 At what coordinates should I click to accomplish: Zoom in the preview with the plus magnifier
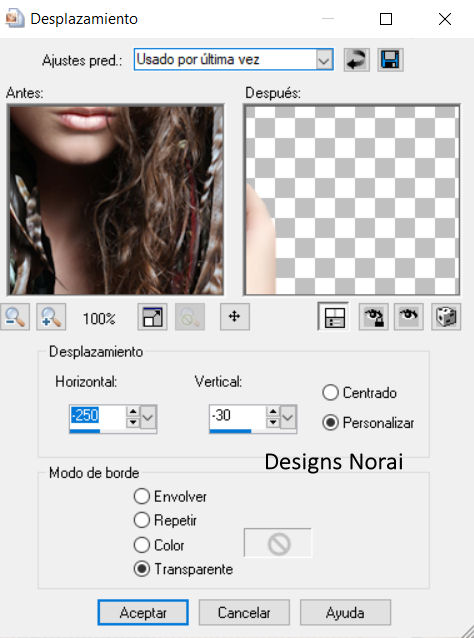tap(51, 317)
